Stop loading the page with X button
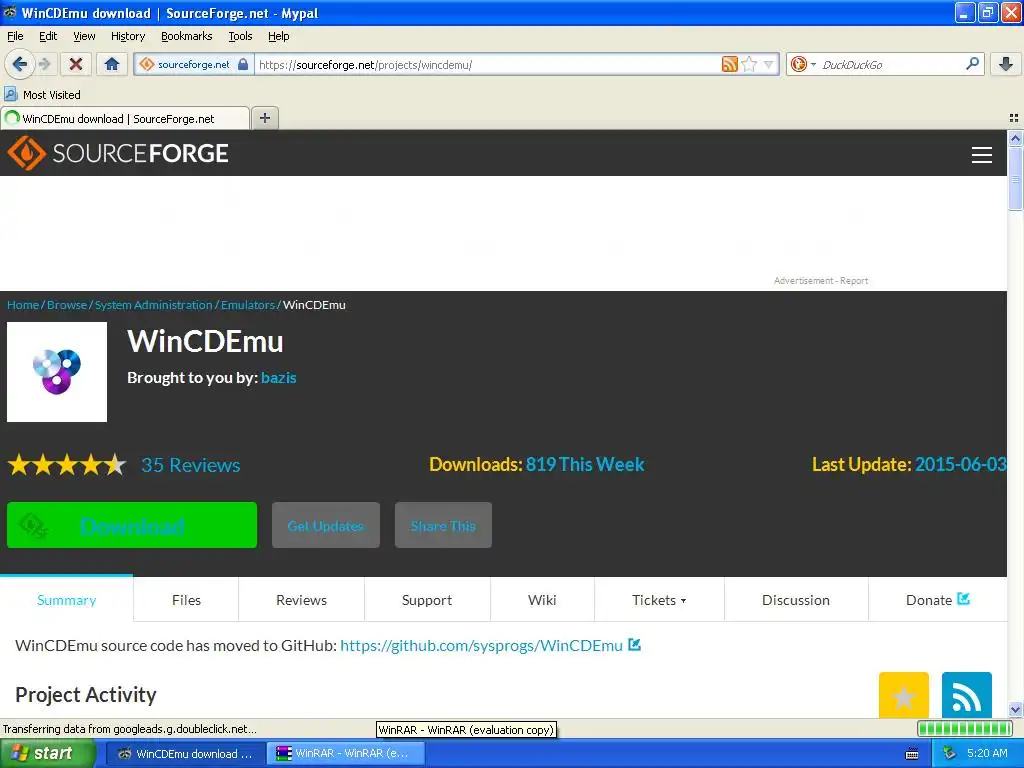This screenshot has height=768, width=1024. tap(76, 64)
